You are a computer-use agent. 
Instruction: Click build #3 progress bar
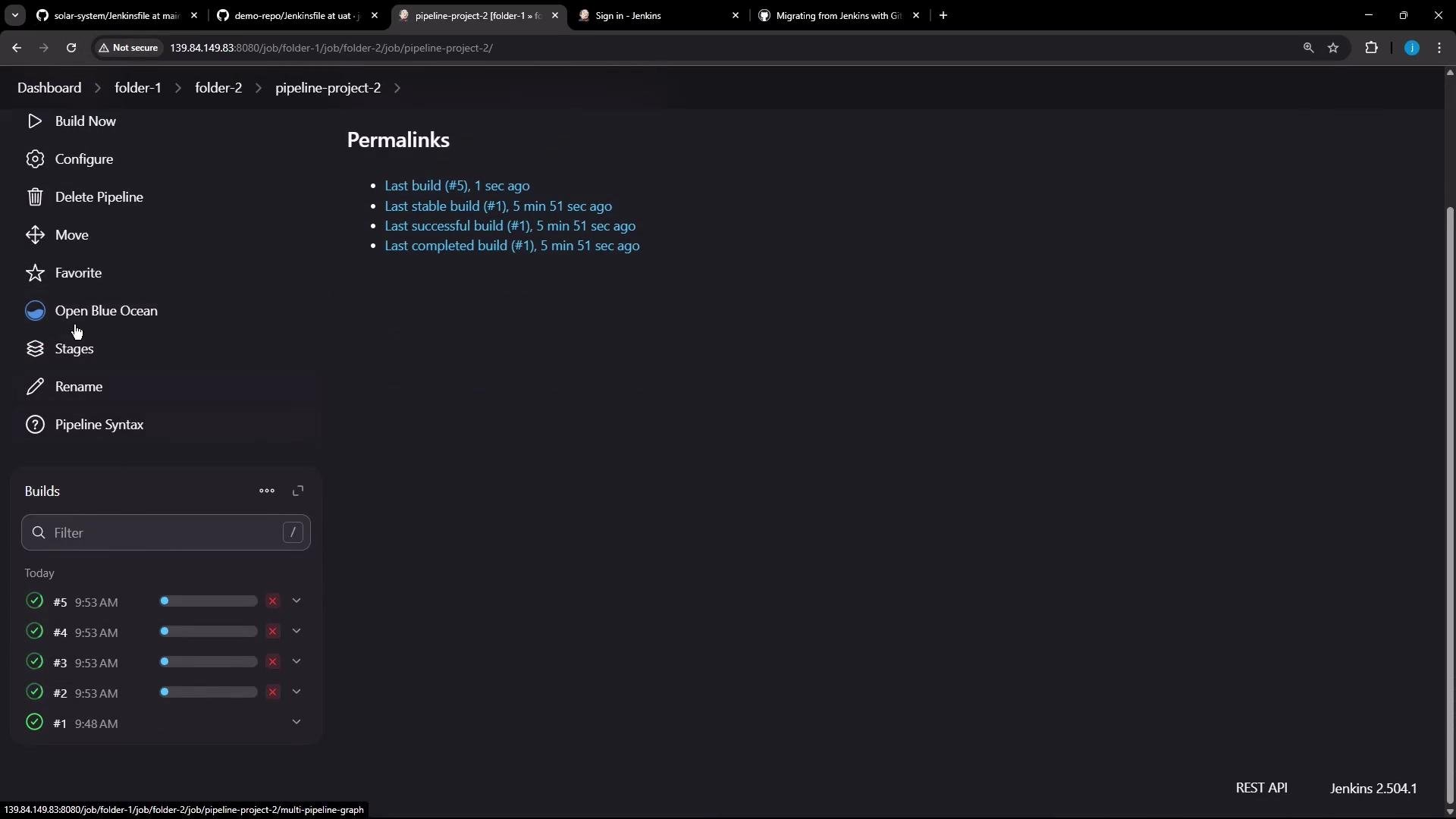[209, 662]
